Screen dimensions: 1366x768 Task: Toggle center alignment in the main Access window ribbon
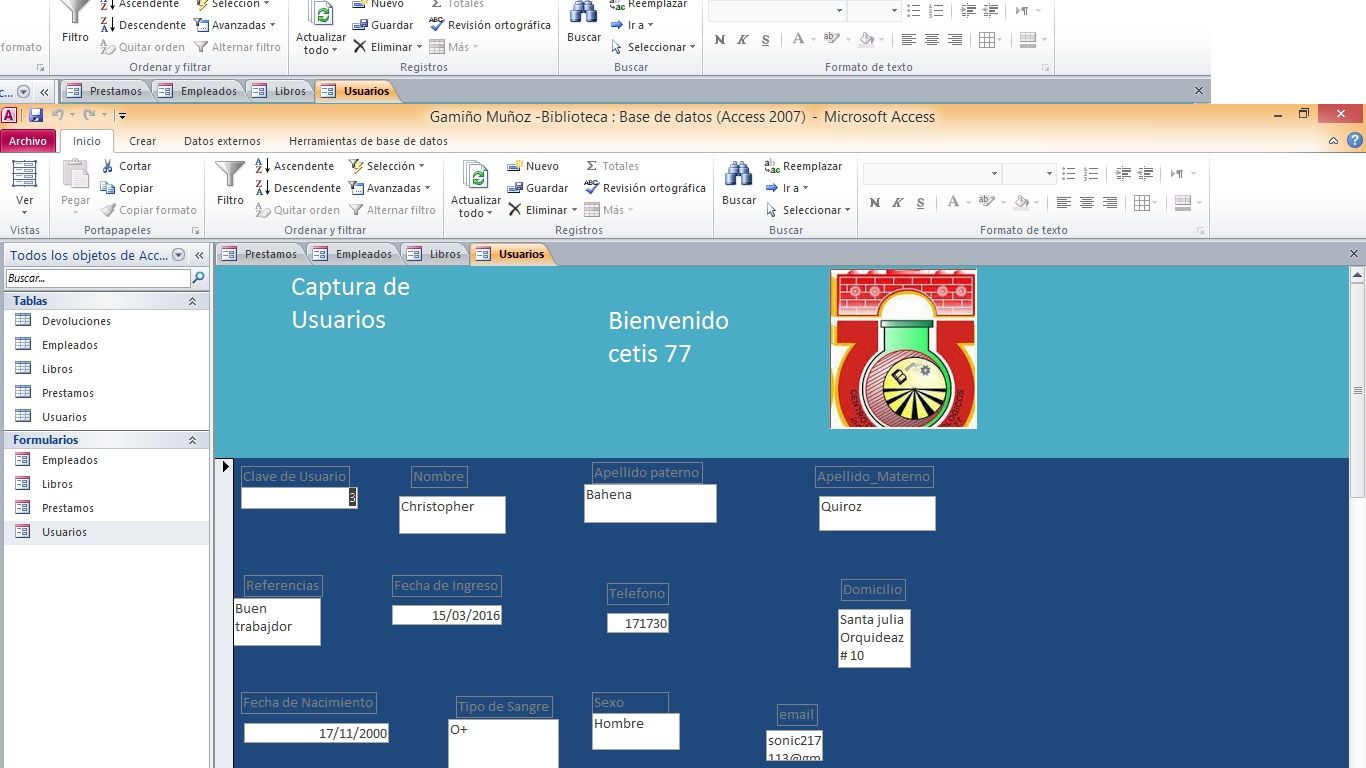[1087, 203]
